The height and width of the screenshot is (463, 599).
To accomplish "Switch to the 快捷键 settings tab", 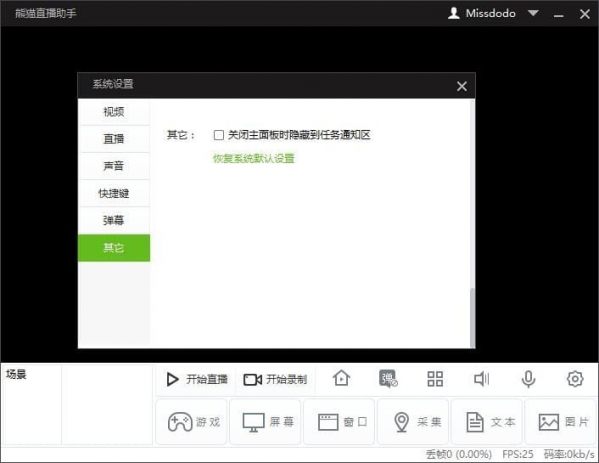I will [114, 193].
